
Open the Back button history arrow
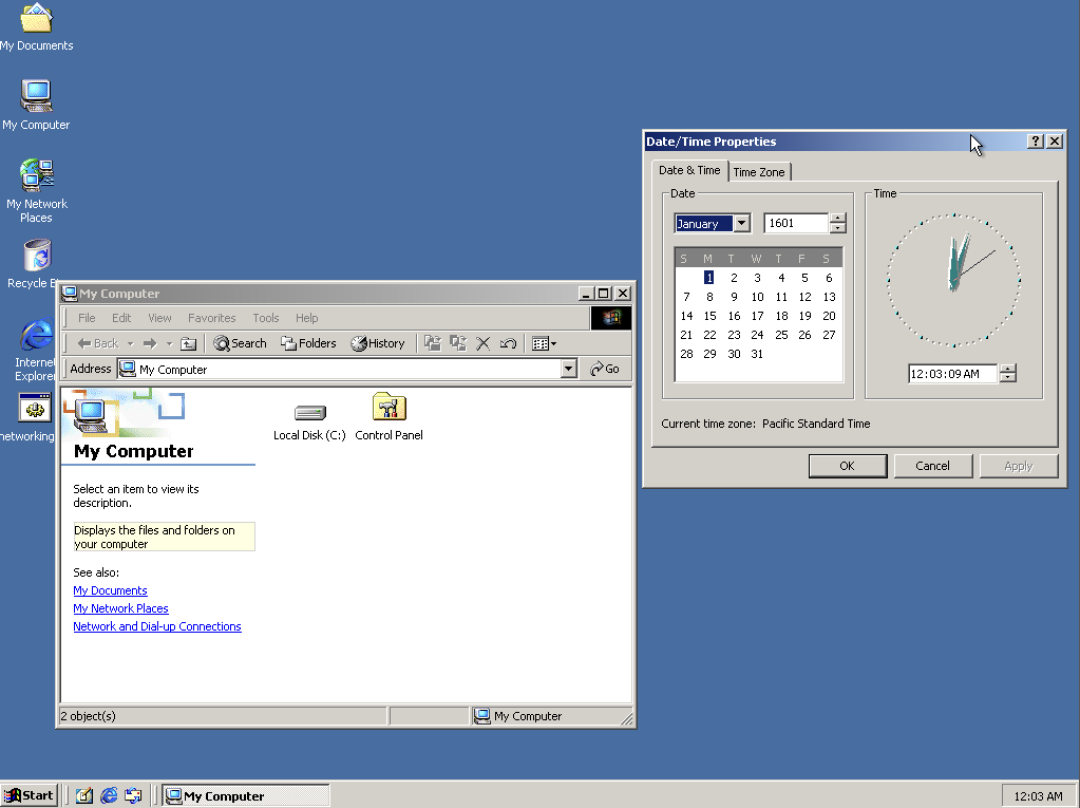point(130,343)
